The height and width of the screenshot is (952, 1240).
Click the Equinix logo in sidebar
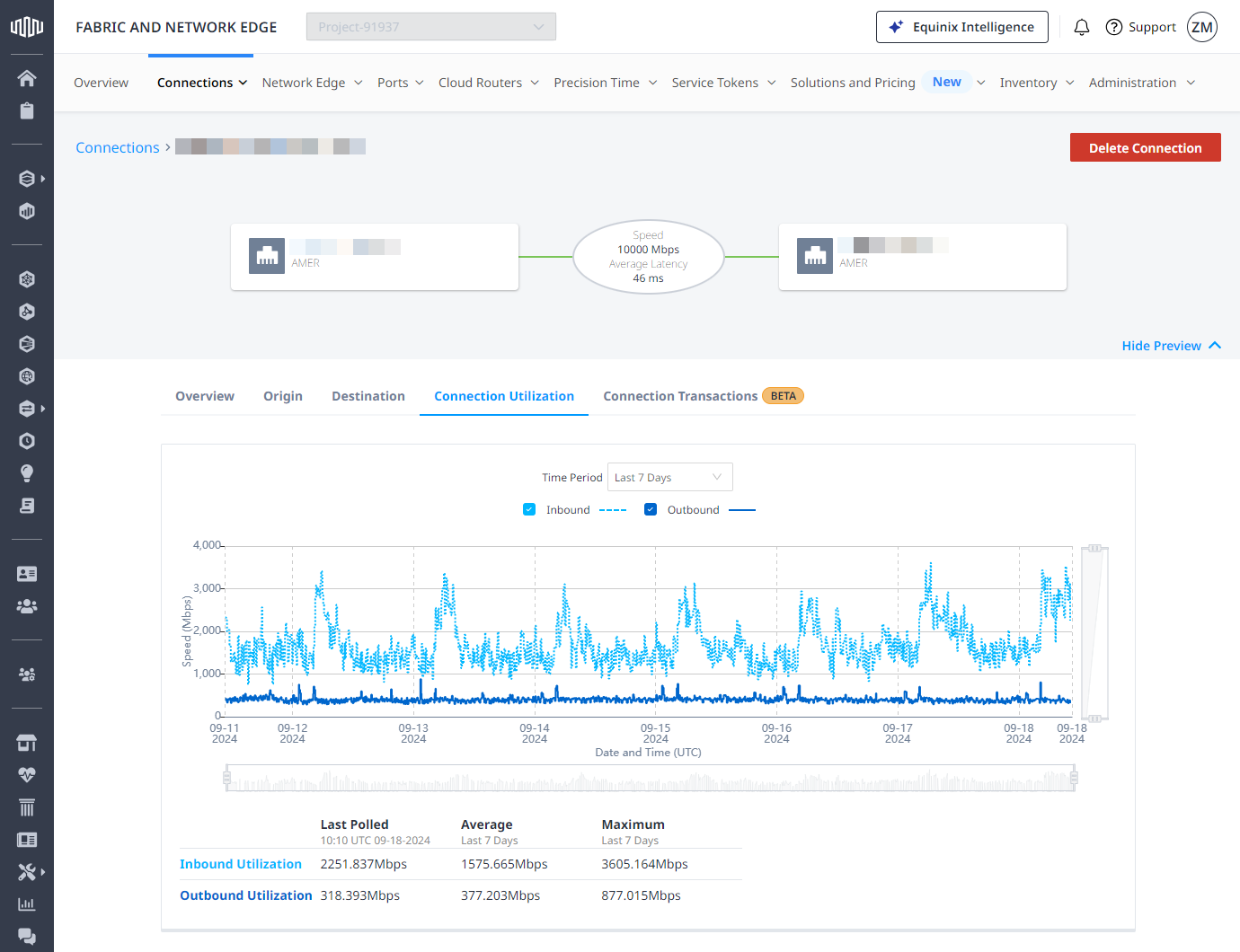(27, 27)
